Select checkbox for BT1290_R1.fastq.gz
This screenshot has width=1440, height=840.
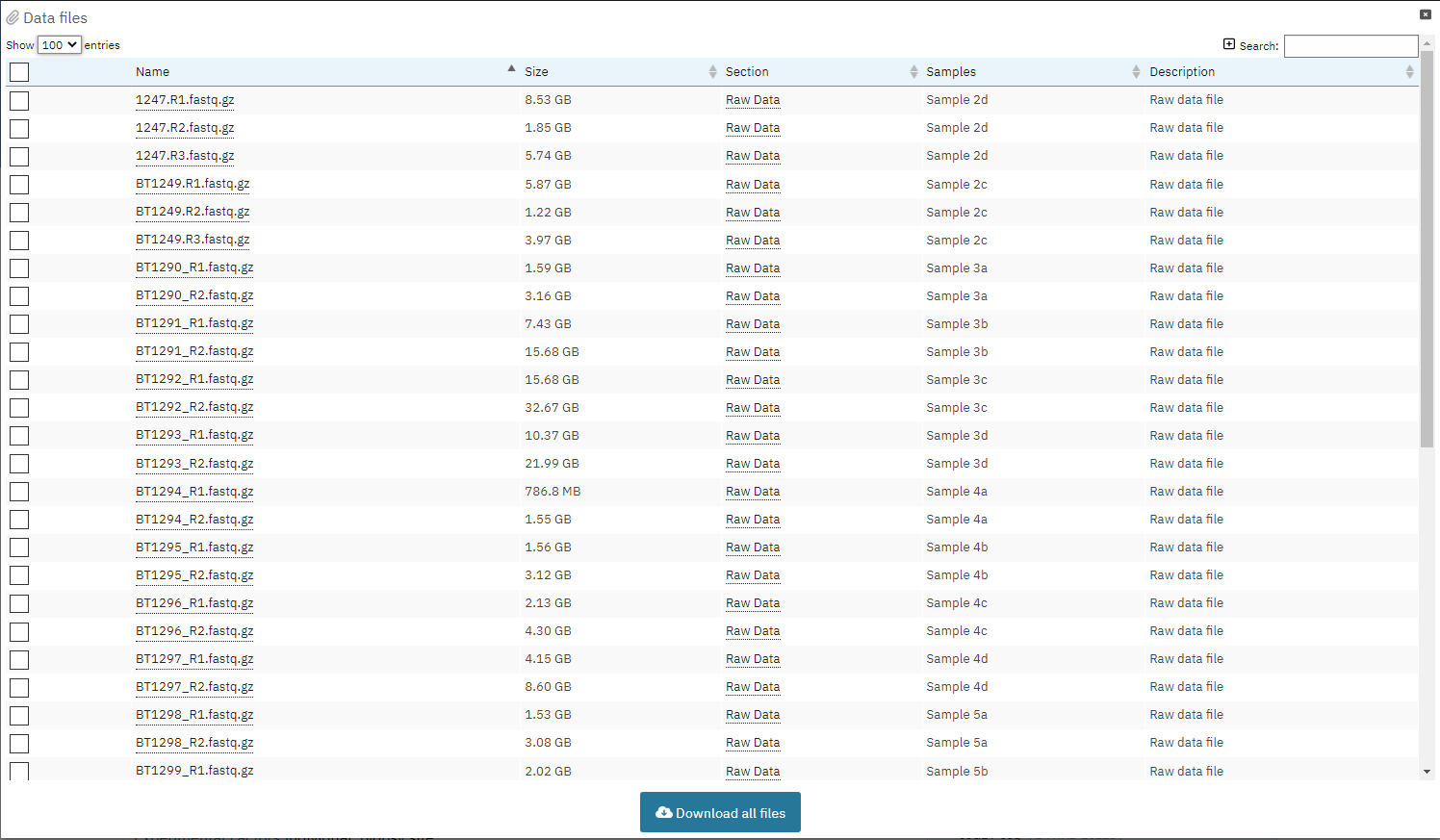19,268
